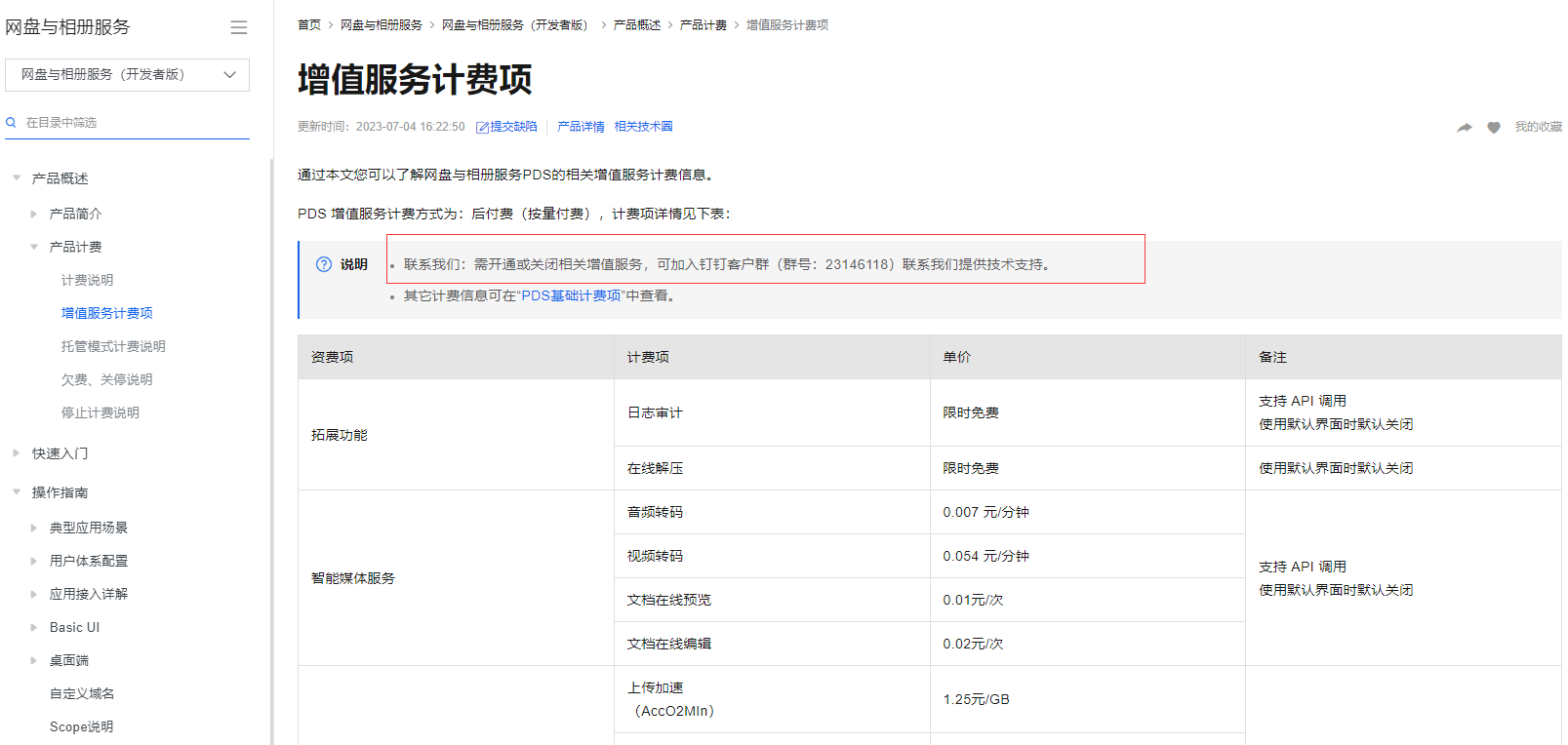The width and height of the screenshot is (1568, 745).
Task: Click the 计费项 table header
Action: tap(772, 357)
